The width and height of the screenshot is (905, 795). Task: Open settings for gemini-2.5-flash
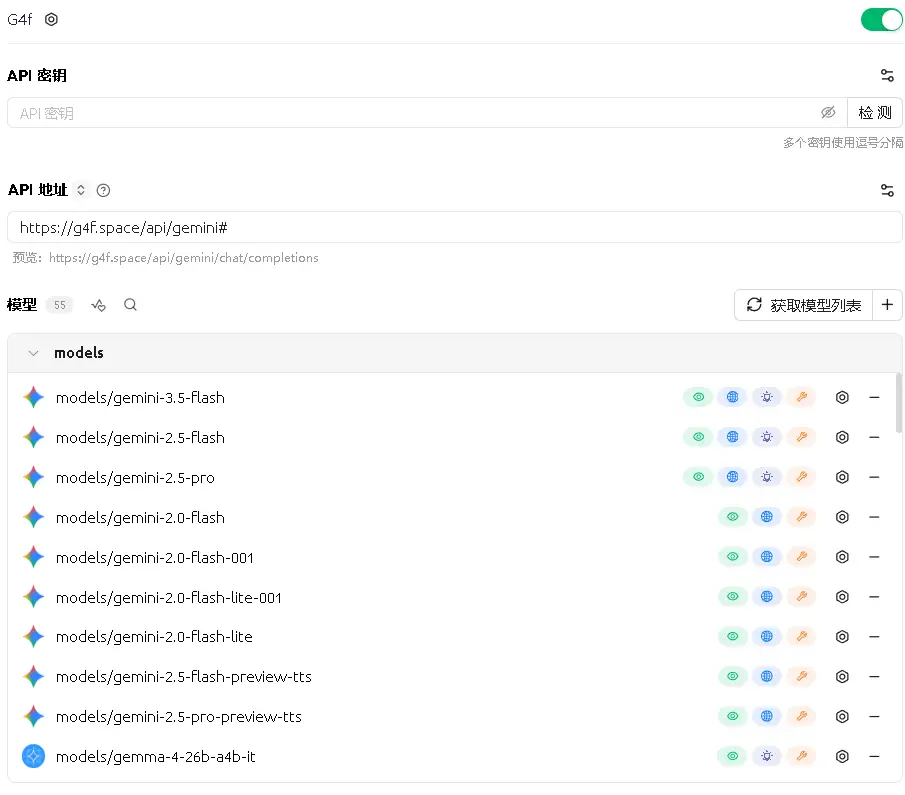pos(842,437)
